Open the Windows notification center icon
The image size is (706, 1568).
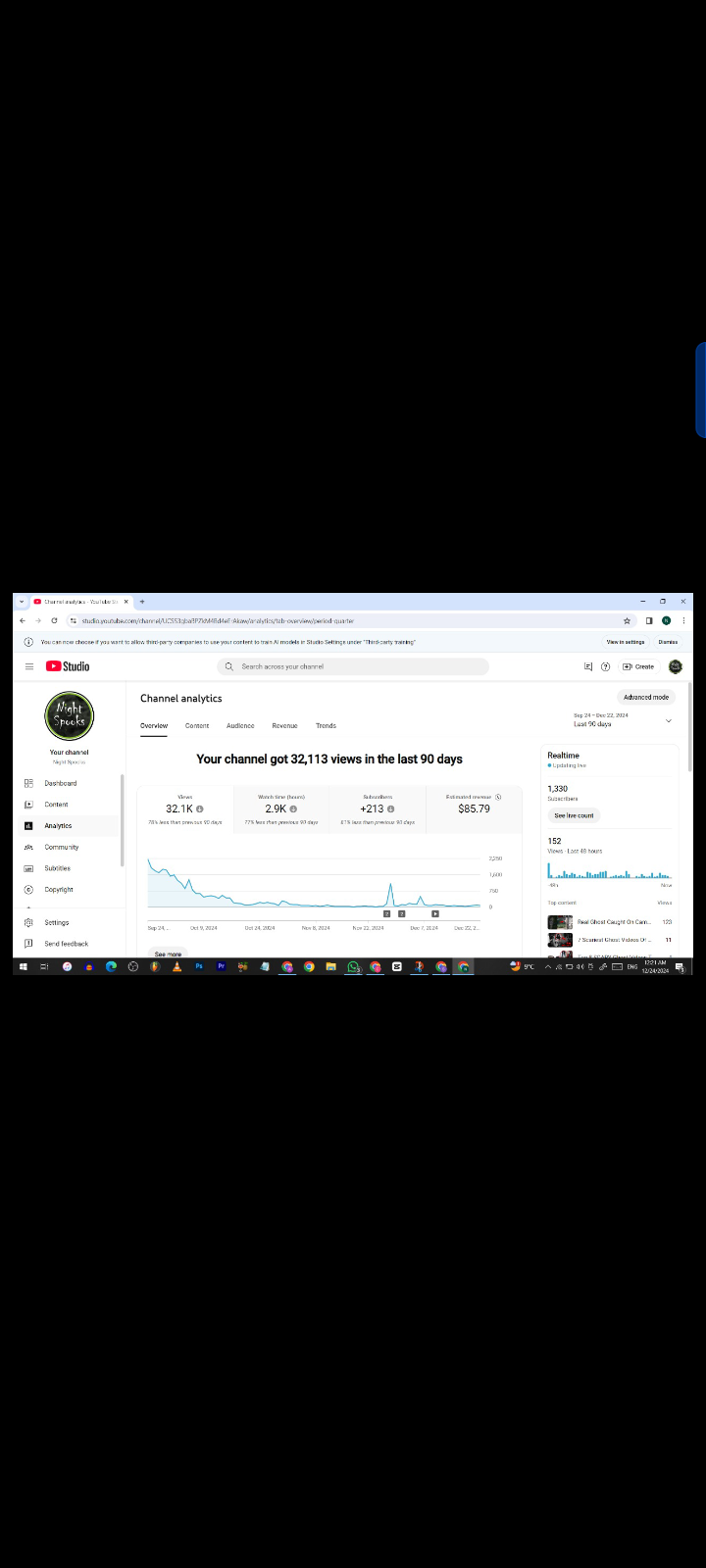680,966
